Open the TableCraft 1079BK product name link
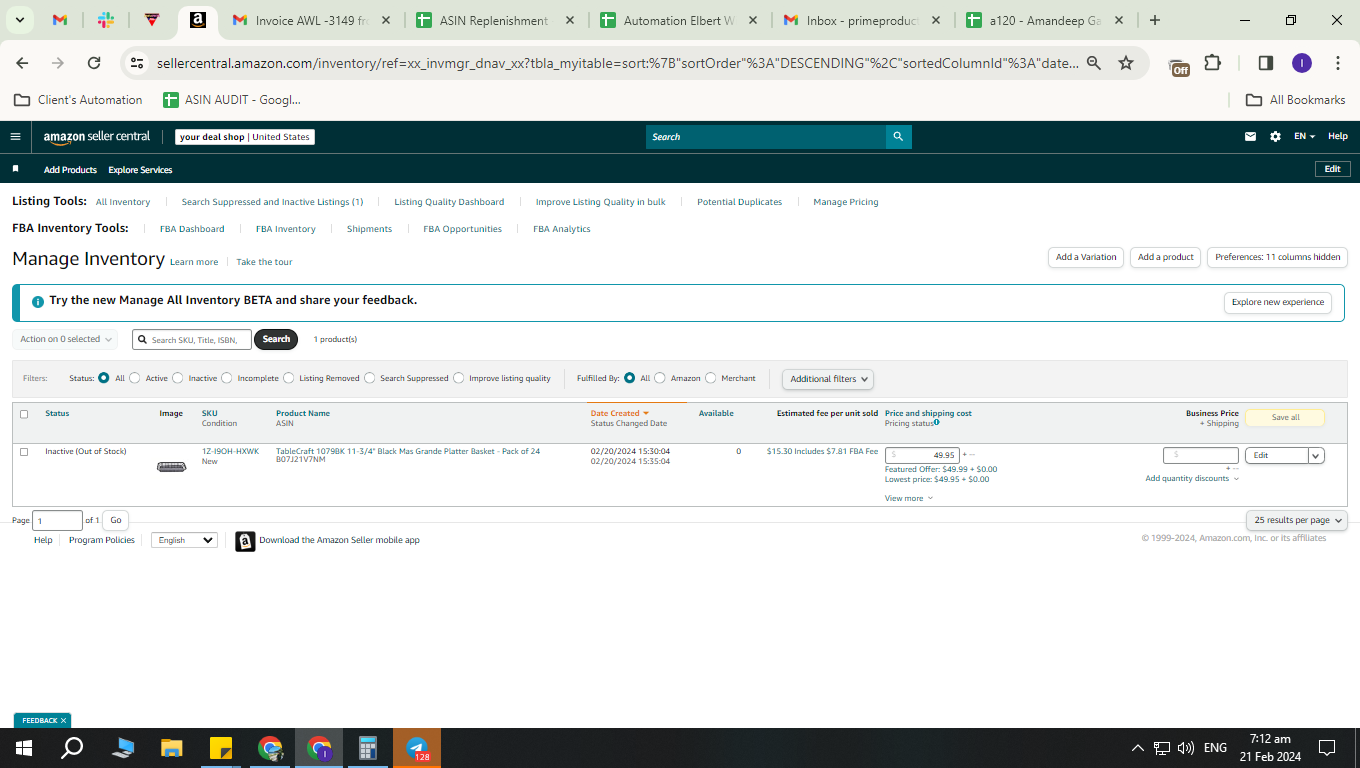Image resolution: width=1360 pixels, height=768 pixels. [408, 451]
